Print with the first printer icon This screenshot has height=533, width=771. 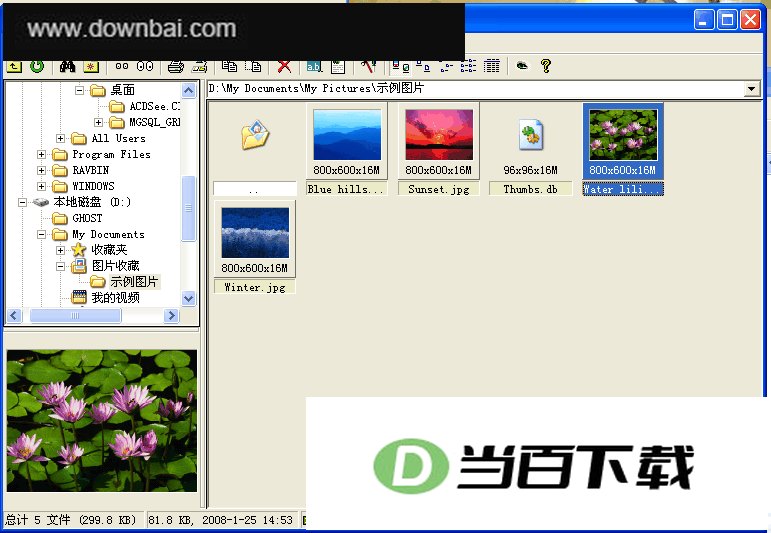tap(176, 66)
